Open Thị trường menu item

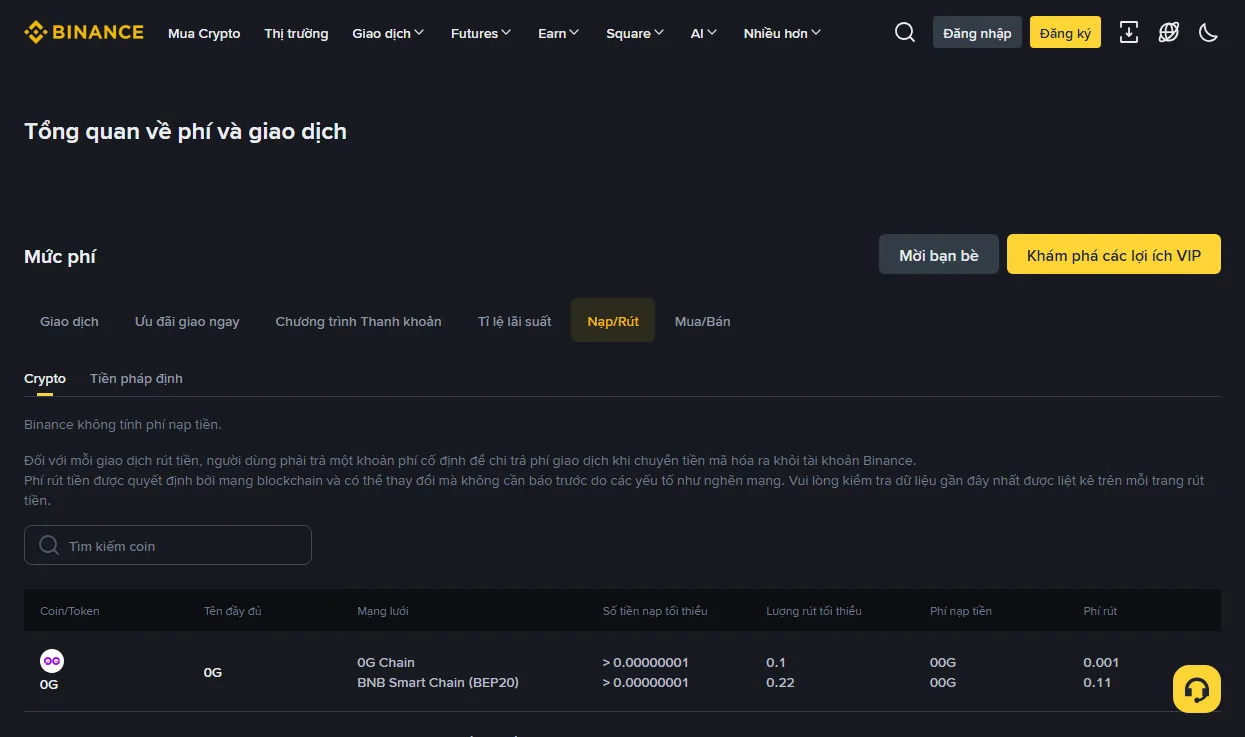[296, 33]
